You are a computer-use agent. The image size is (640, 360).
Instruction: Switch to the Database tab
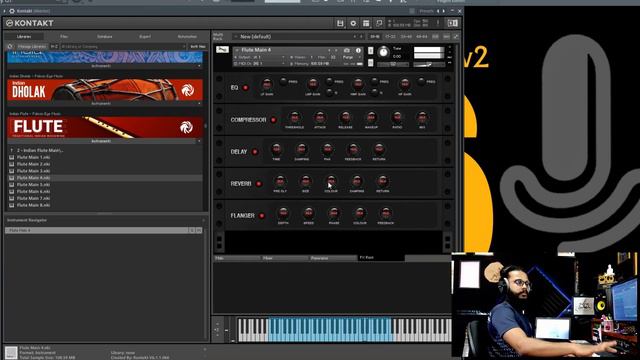(104, 37)
